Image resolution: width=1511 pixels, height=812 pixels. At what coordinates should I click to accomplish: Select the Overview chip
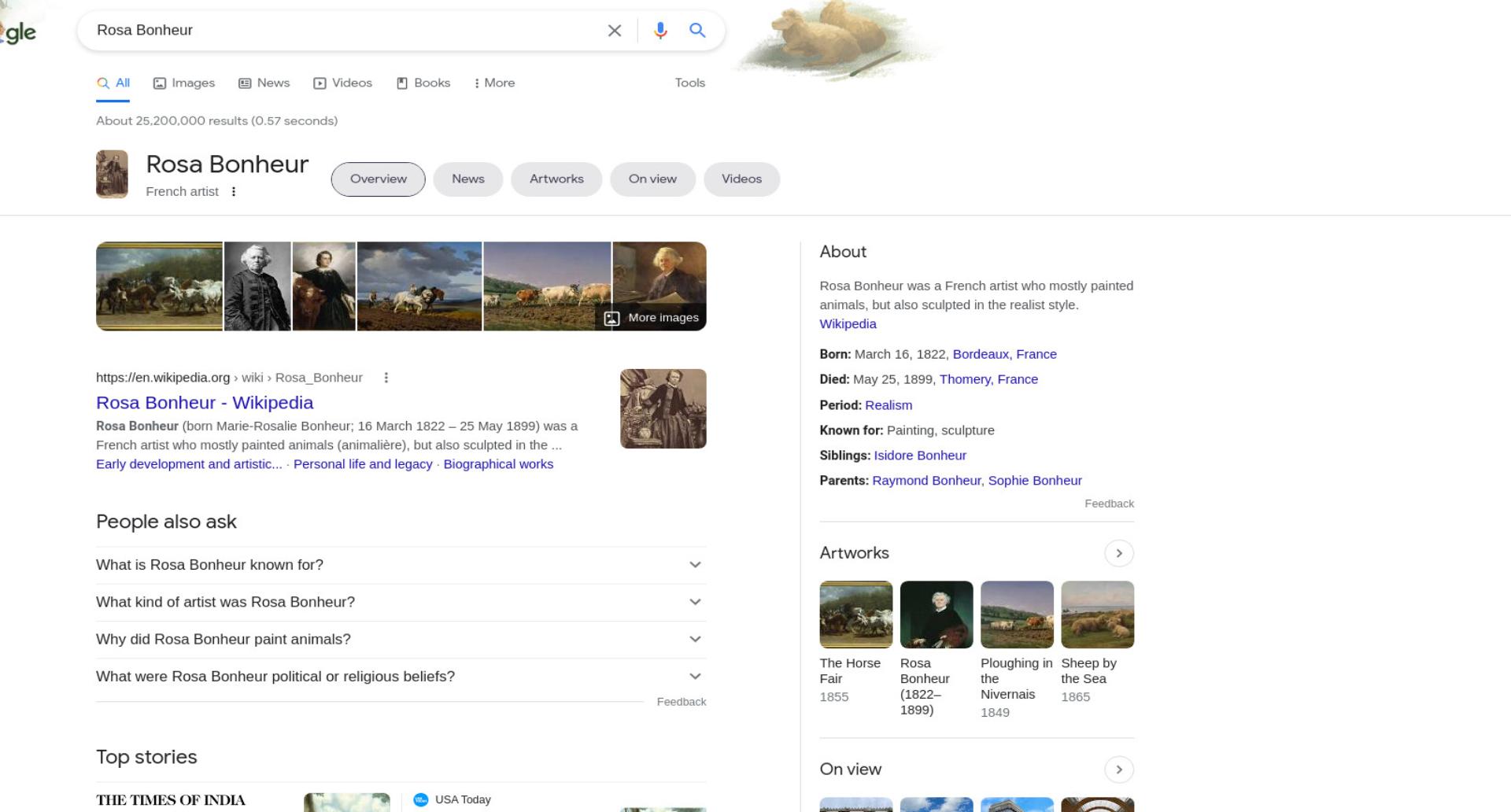coord(379,179)
